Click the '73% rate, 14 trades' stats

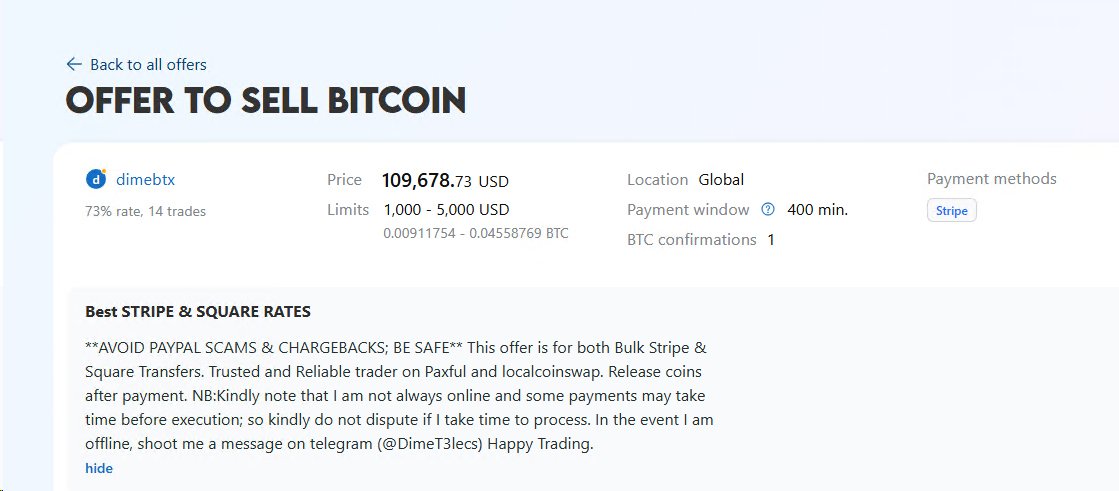[x=145, y=211]
